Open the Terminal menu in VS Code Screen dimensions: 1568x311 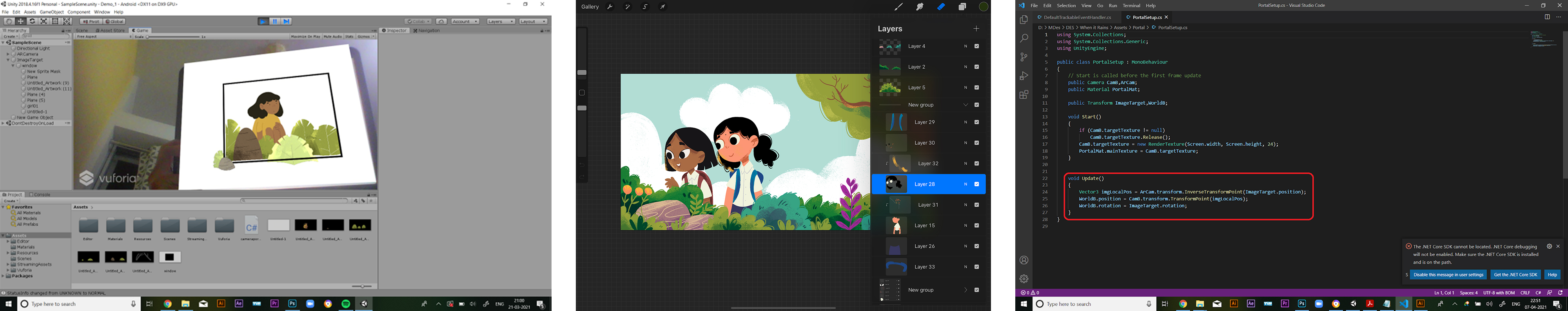coord(1131,5)
